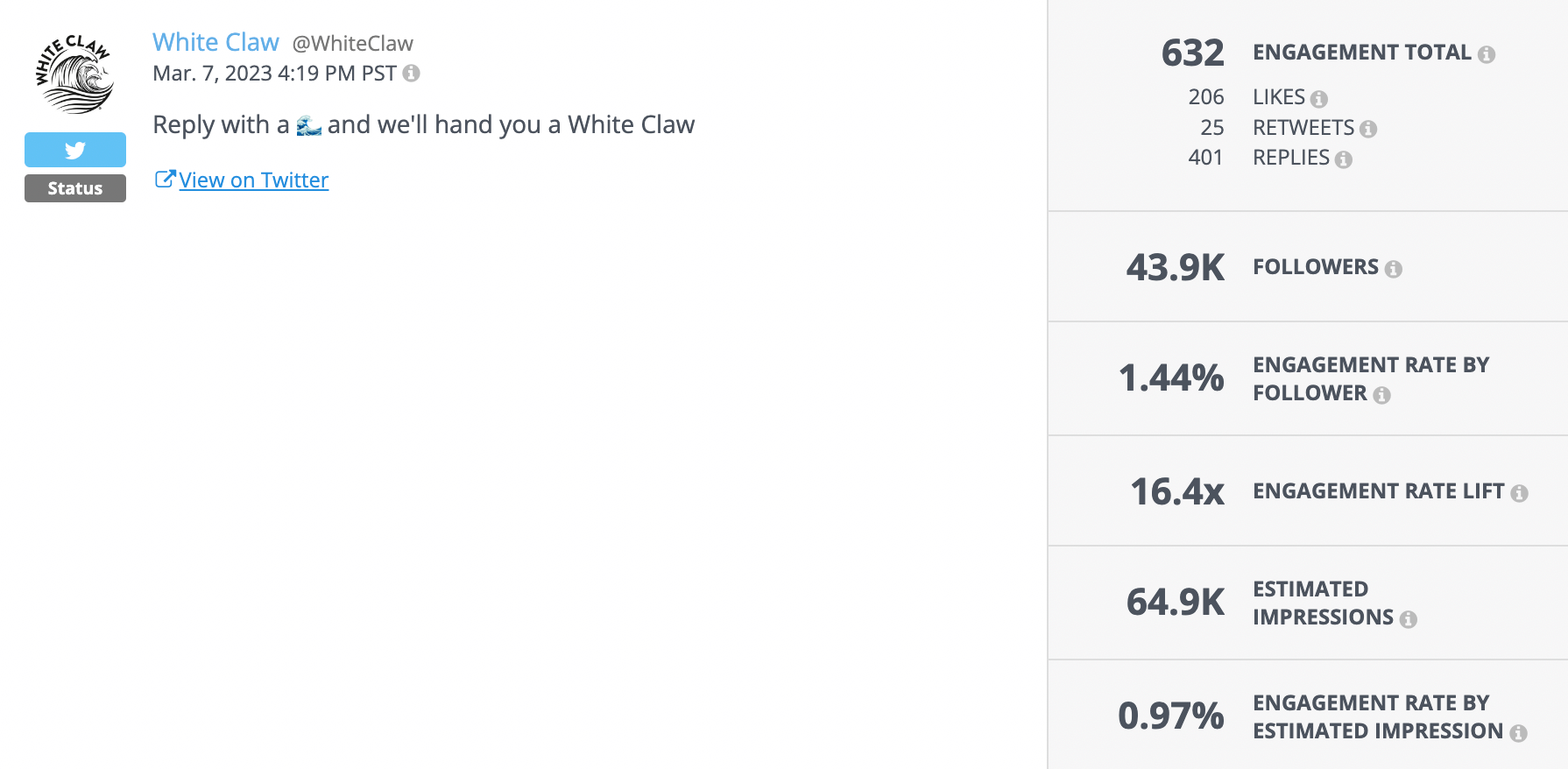This screenshot has height=769, width=1568.
Task: Click the Twitter bird icon
Action: (74, 149)
